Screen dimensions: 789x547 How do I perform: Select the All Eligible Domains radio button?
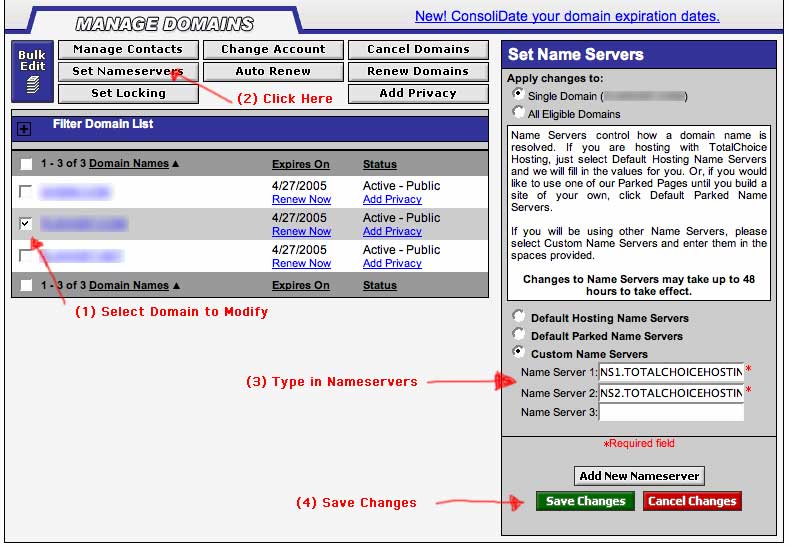518,113
